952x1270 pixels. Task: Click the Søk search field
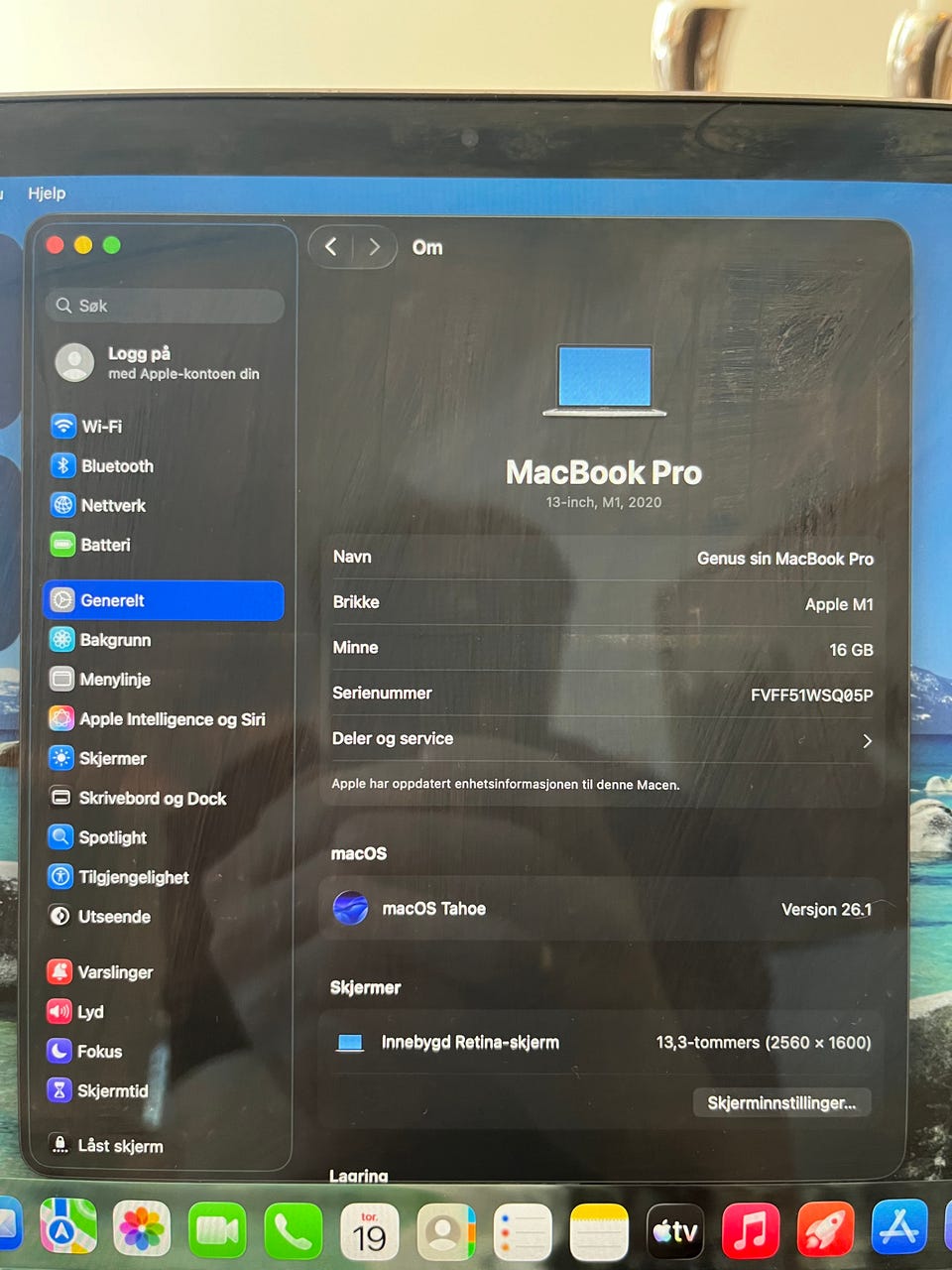[165, 306]
